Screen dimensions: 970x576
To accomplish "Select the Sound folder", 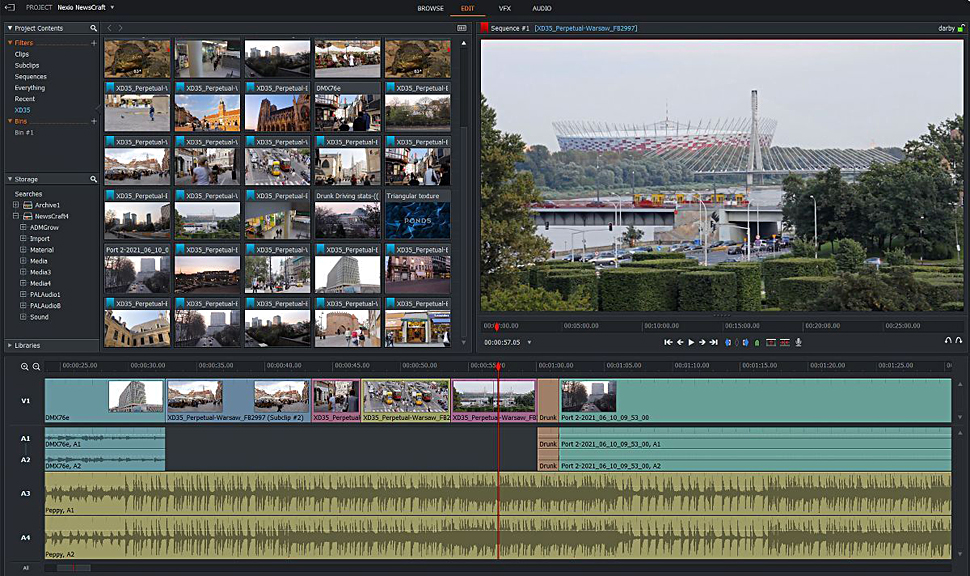I will (x=39, y=316).
